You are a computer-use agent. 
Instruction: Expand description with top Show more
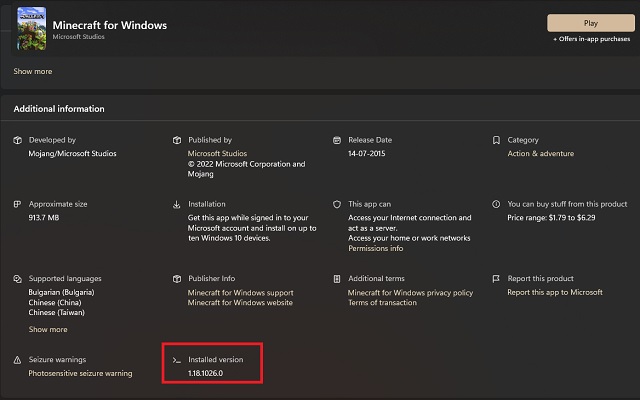coord(33,71)
